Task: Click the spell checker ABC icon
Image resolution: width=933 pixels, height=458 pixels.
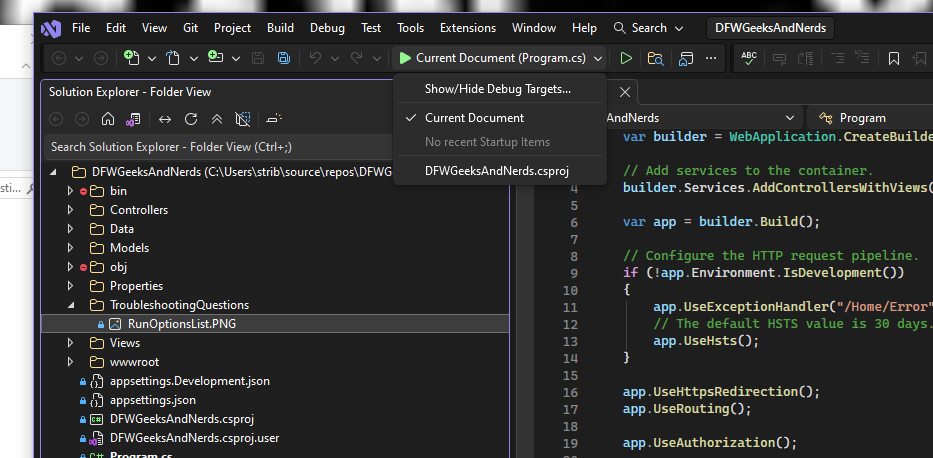Action: point(748,59)
